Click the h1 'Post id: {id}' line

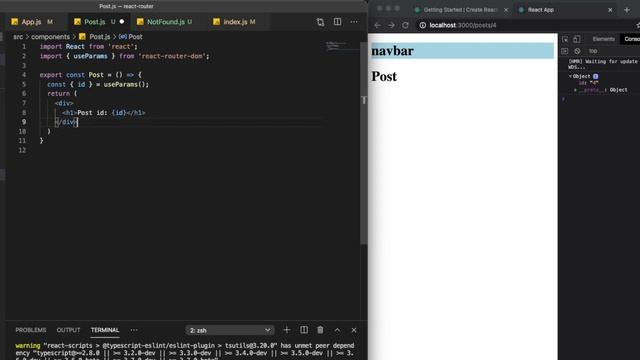(x=104, y=113)
